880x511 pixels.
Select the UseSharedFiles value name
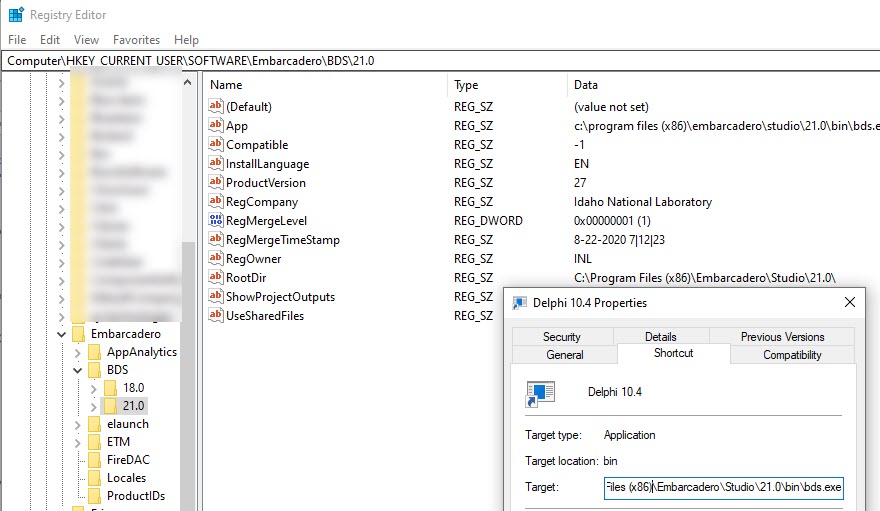(x=265, y=316)
